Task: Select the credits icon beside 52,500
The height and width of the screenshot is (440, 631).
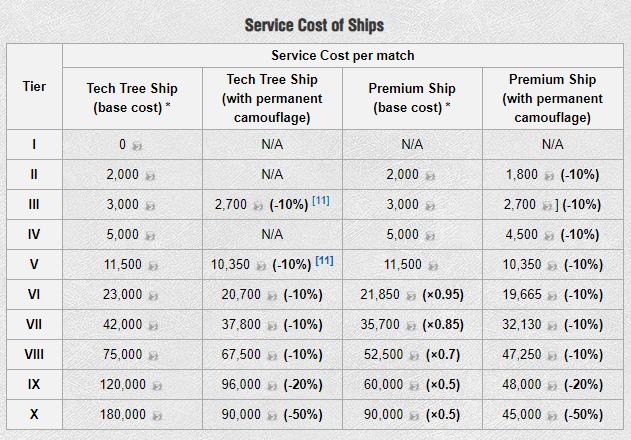Action: (x=411, y=355)
